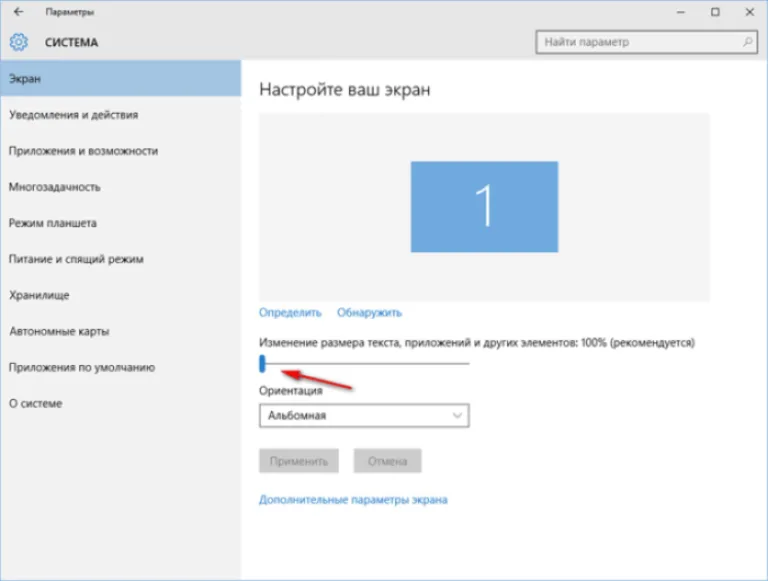Go back with the arrow in the title bar
The width and height of the screenshot is (768, 581).
18,12
